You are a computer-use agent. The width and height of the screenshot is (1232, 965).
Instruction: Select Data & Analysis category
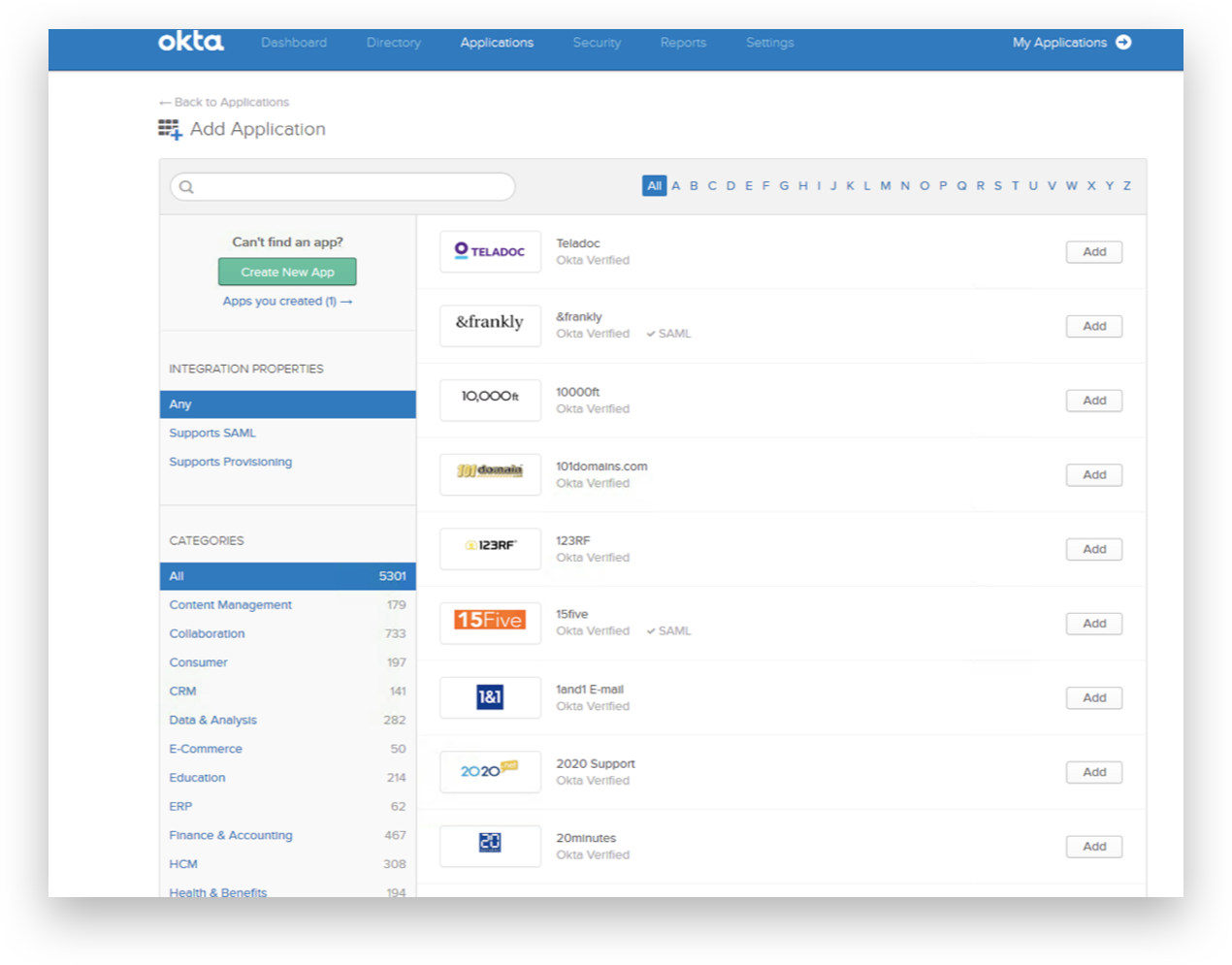212,720
